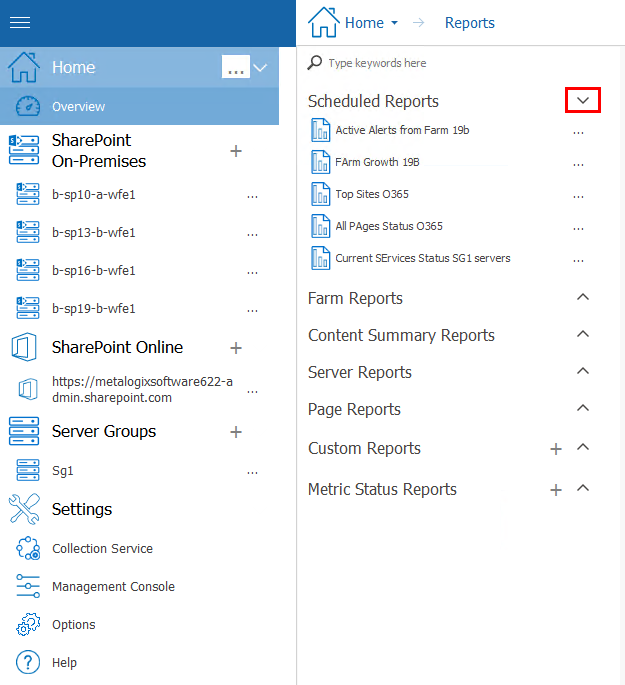The height and width of the screenshot is (685, 625).
Task: Select b-sp19-b-wfe1 farm
Action: [94, 308]
